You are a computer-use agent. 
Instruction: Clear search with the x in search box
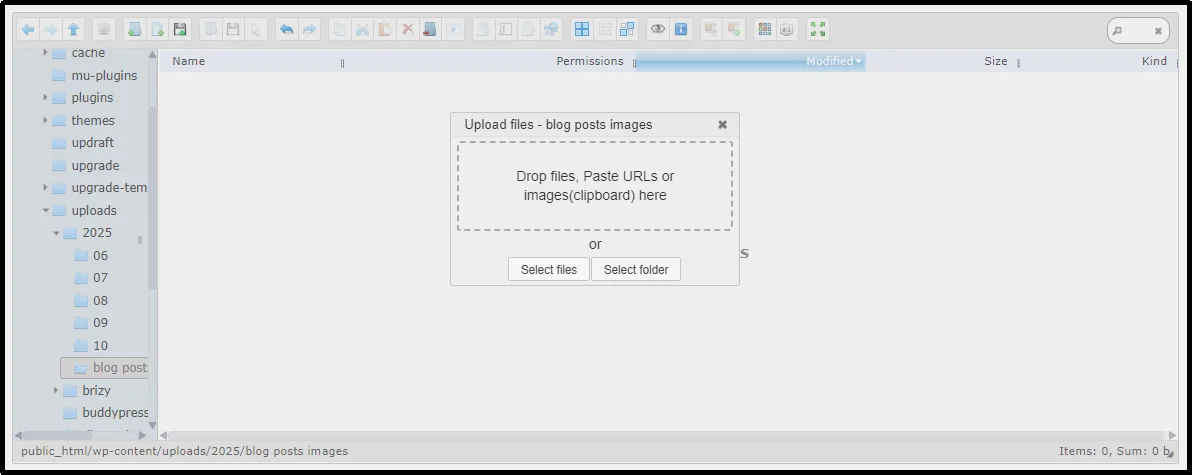click(1158, 31)
